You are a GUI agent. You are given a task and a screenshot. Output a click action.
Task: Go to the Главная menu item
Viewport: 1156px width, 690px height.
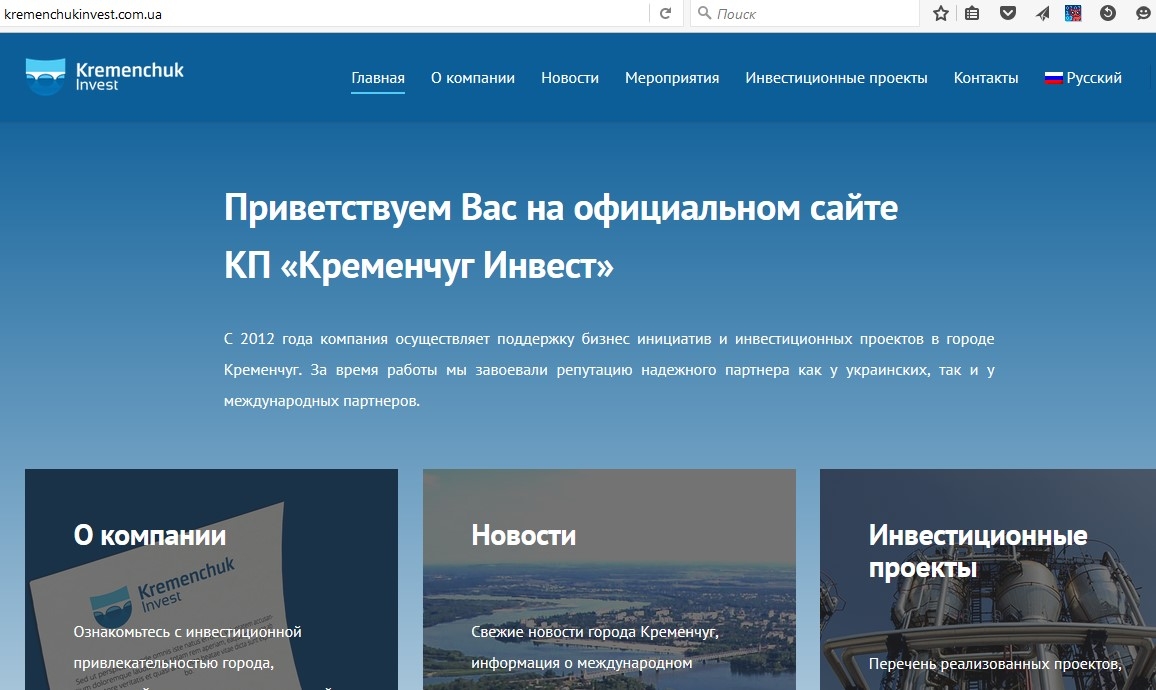(378, 78)
